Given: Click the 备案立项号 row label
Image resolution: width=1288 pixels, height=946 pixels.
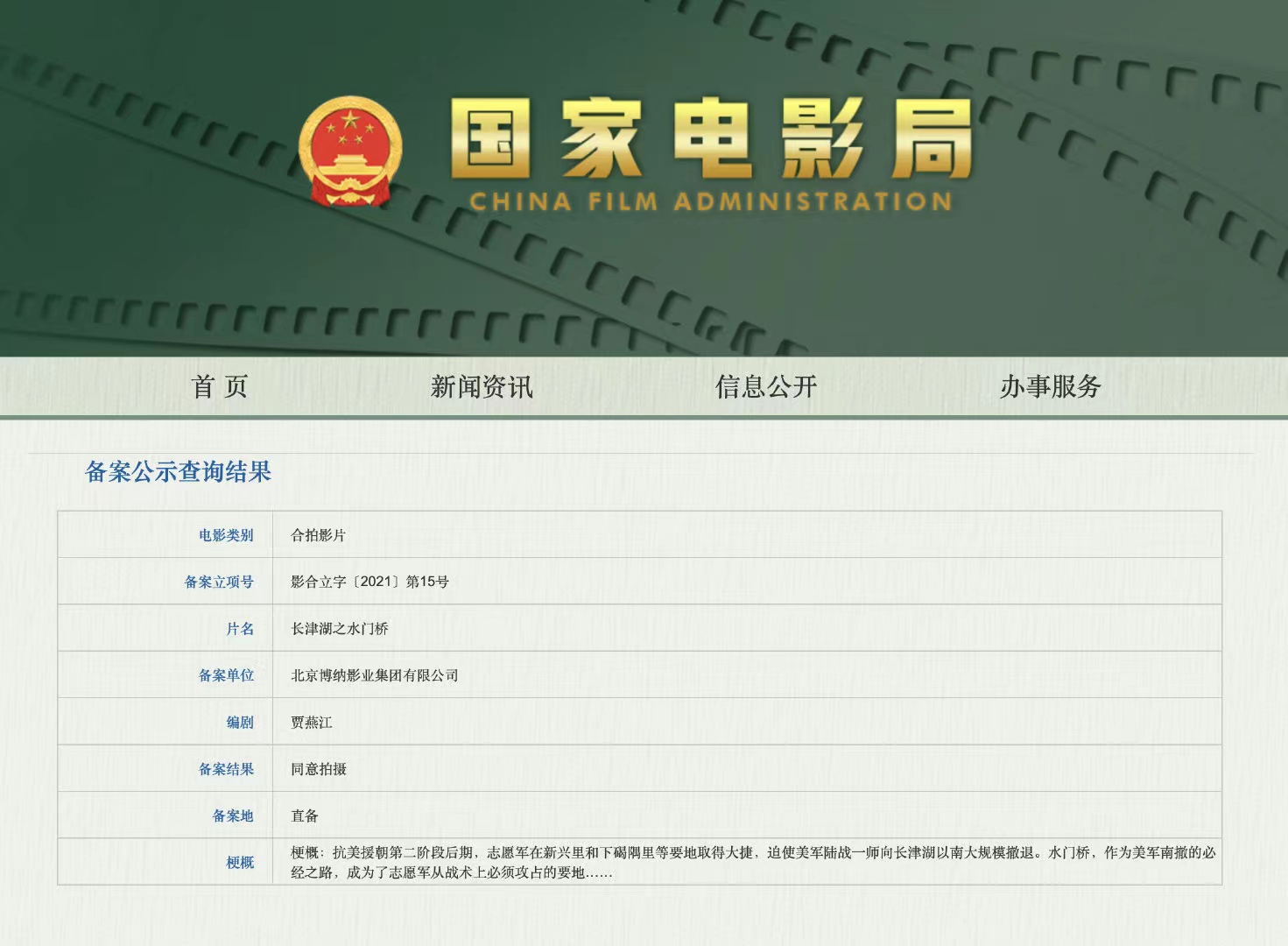Looking at the screenshot, I should [x=219, y=582].
